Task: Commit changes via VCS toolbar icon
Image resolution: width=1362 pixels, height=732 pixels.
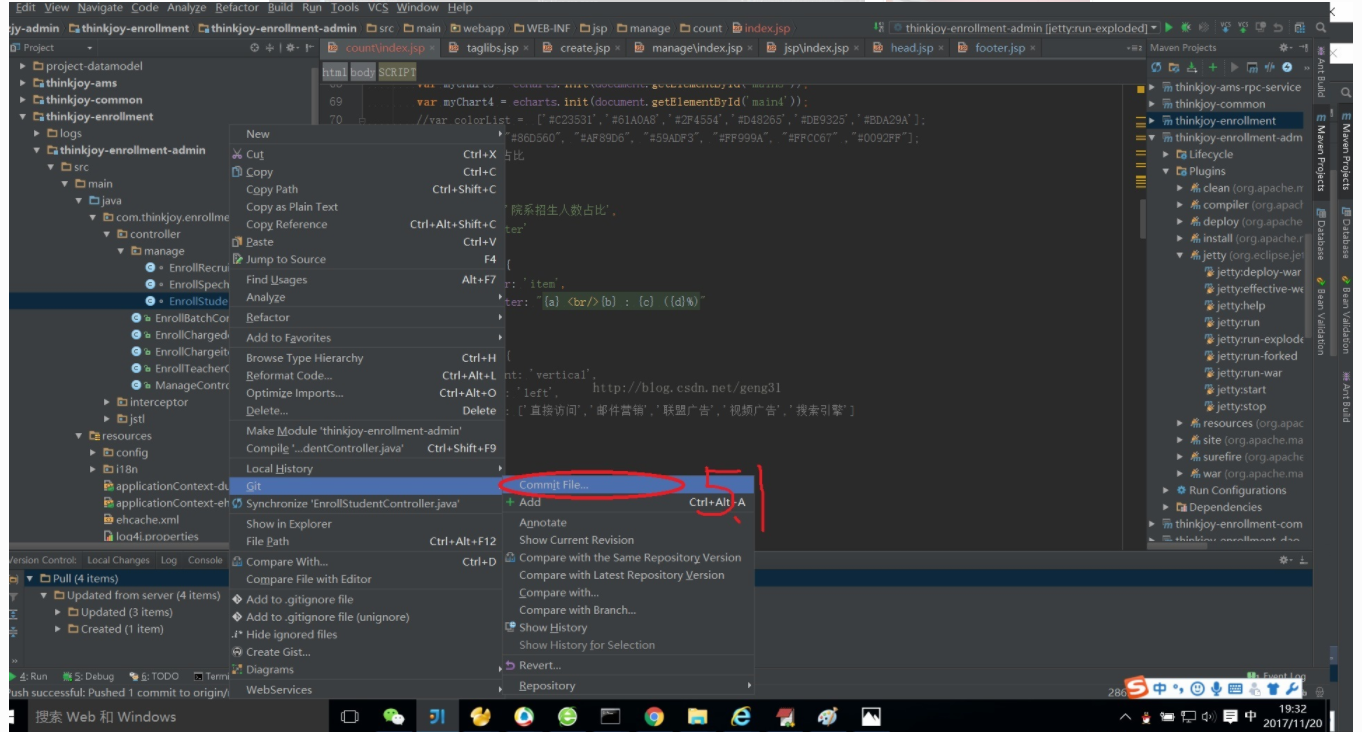Action: coord(1243,28)
